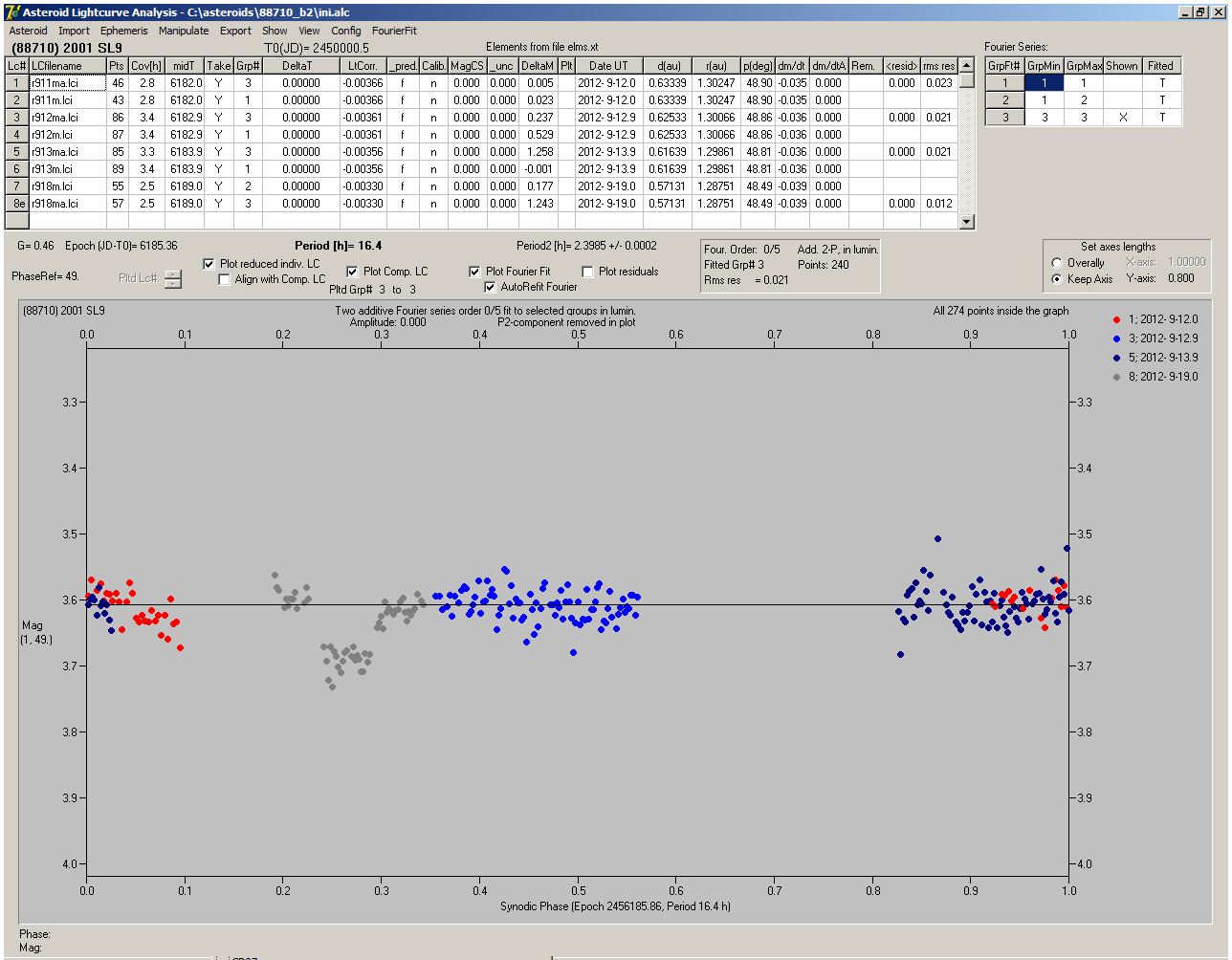Open the Show menu
Image resolution: width=1232 pixels, height=960 pixels.
(x=275, y=31)
